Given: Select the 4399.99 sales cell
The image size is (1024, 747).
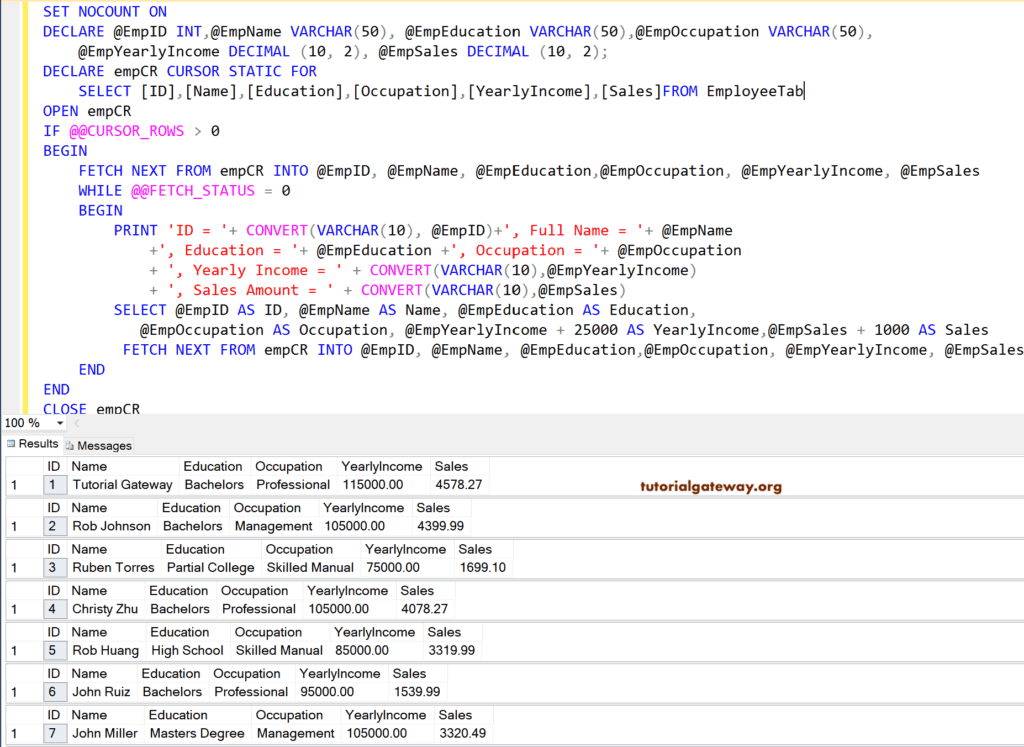Looking at the screenshot, I should tap(441, 526).
